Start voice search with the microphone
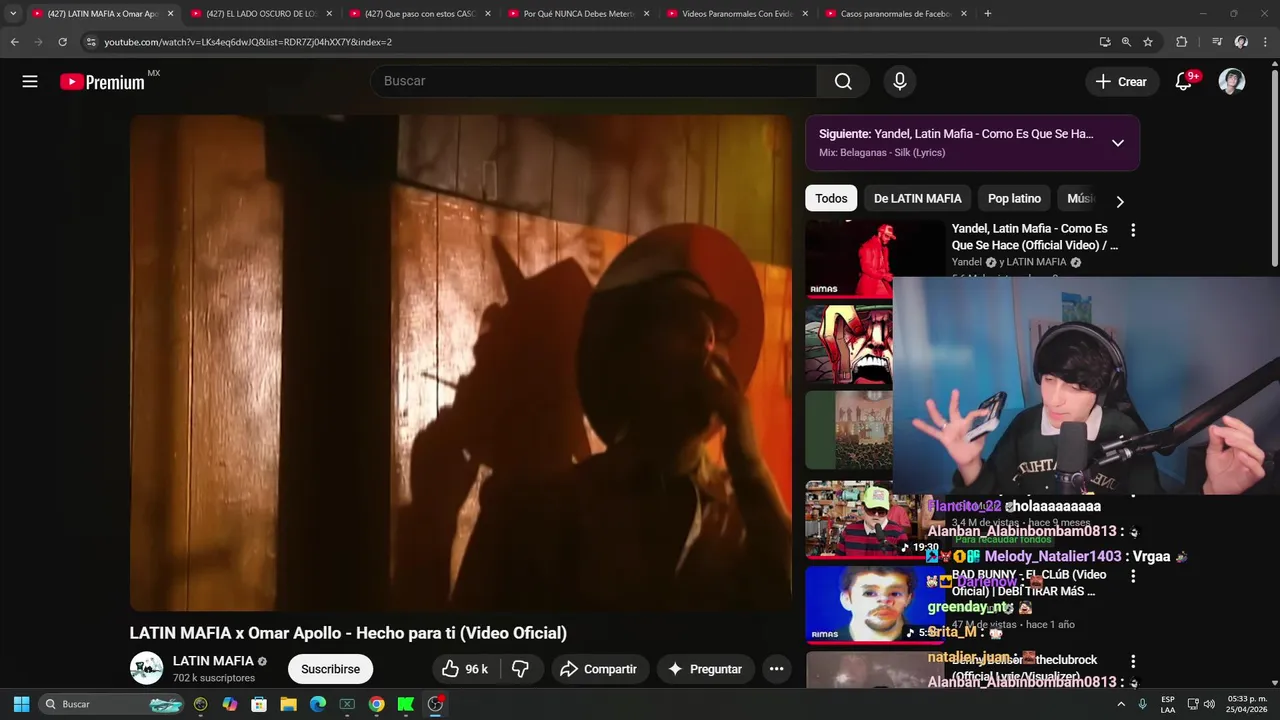Viewport: 1280px width, 720px height. point(900,82)
